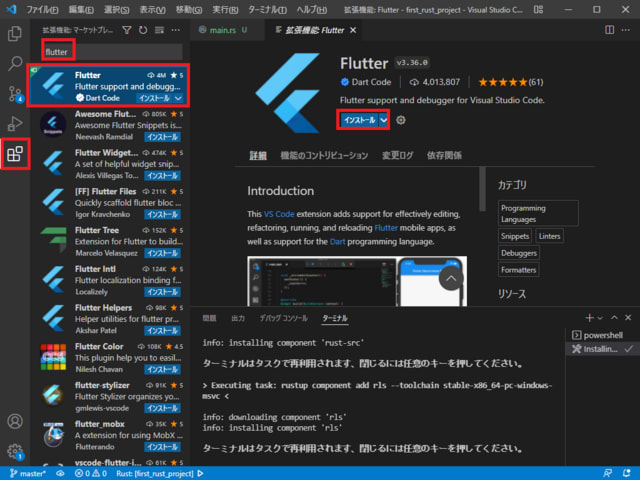The width and height of the screenshot is (640, 480).
Task: Open the Accounts icon in activity bar
Action: [15, 422]
